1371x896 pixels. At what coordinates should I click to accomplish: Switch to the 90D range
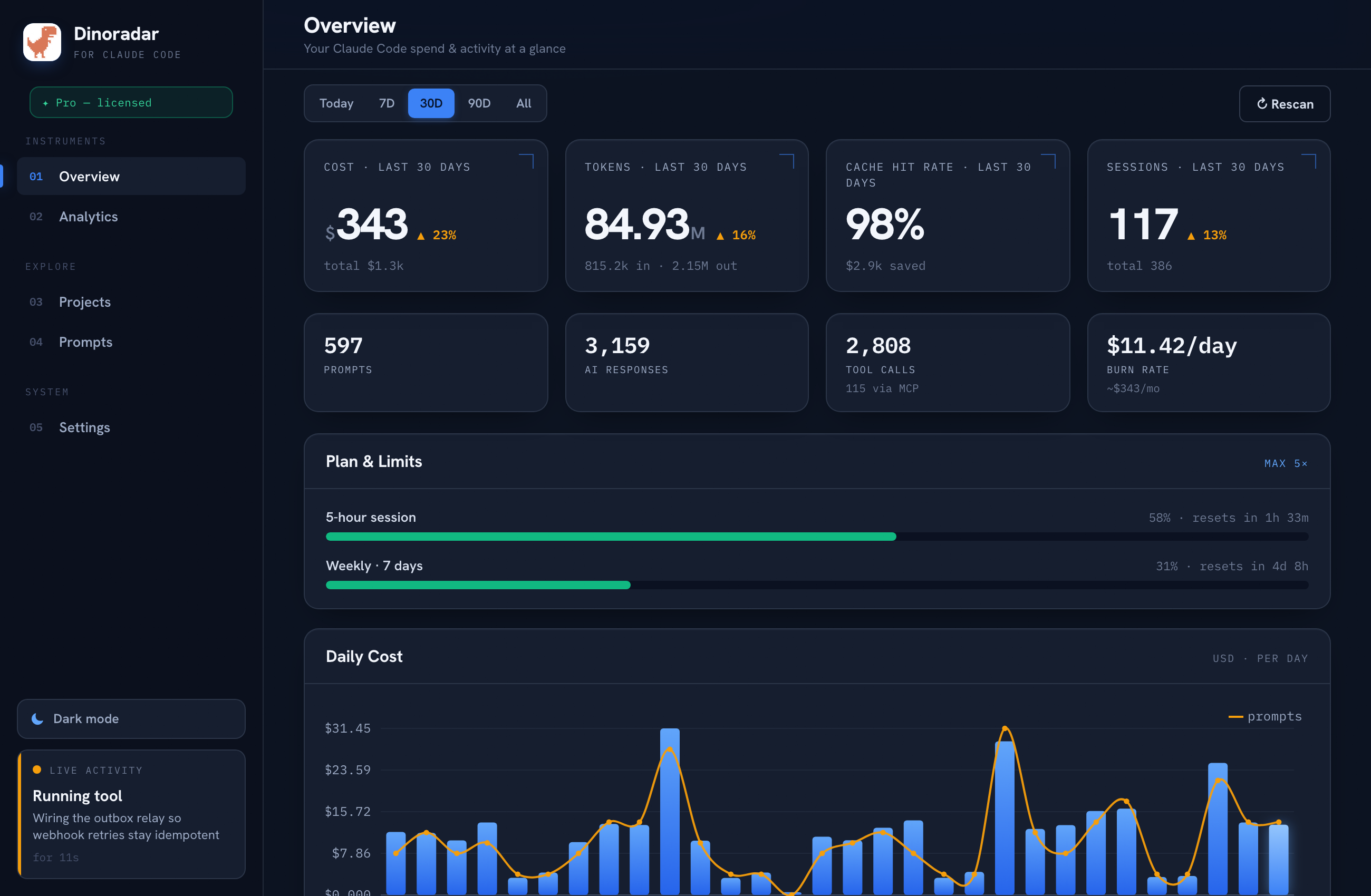pyautogui.click(x=479, y=103)
